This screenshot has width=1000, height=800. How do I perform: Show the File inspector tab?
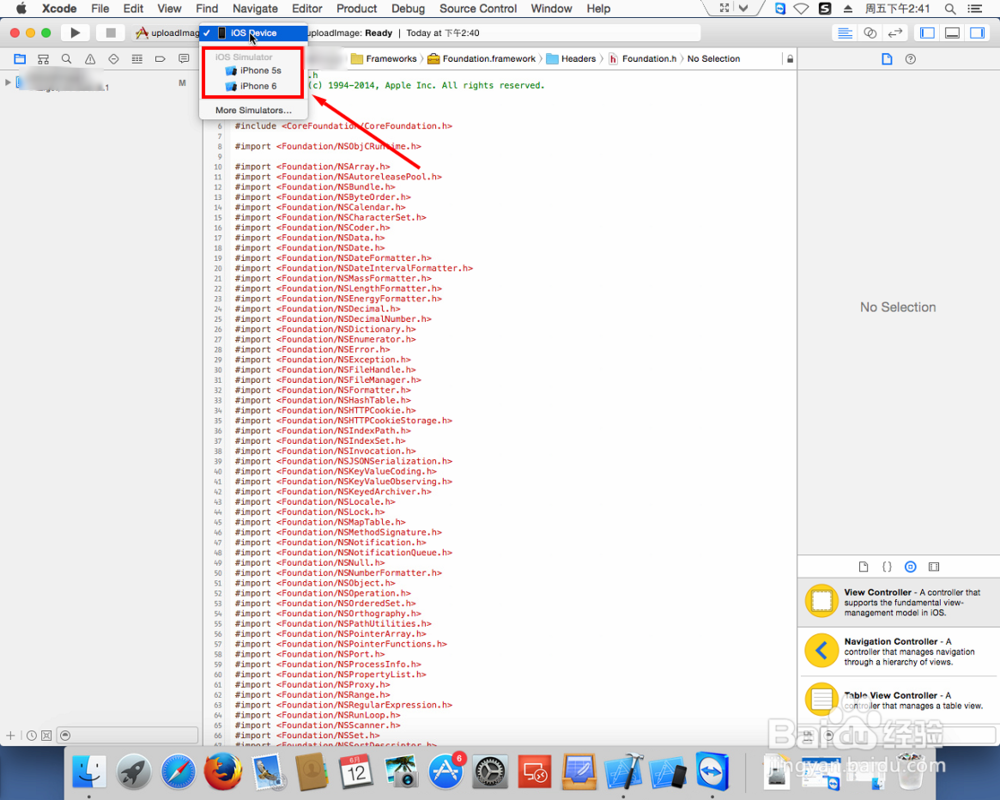pyautogui.click(x=886, y=59)
